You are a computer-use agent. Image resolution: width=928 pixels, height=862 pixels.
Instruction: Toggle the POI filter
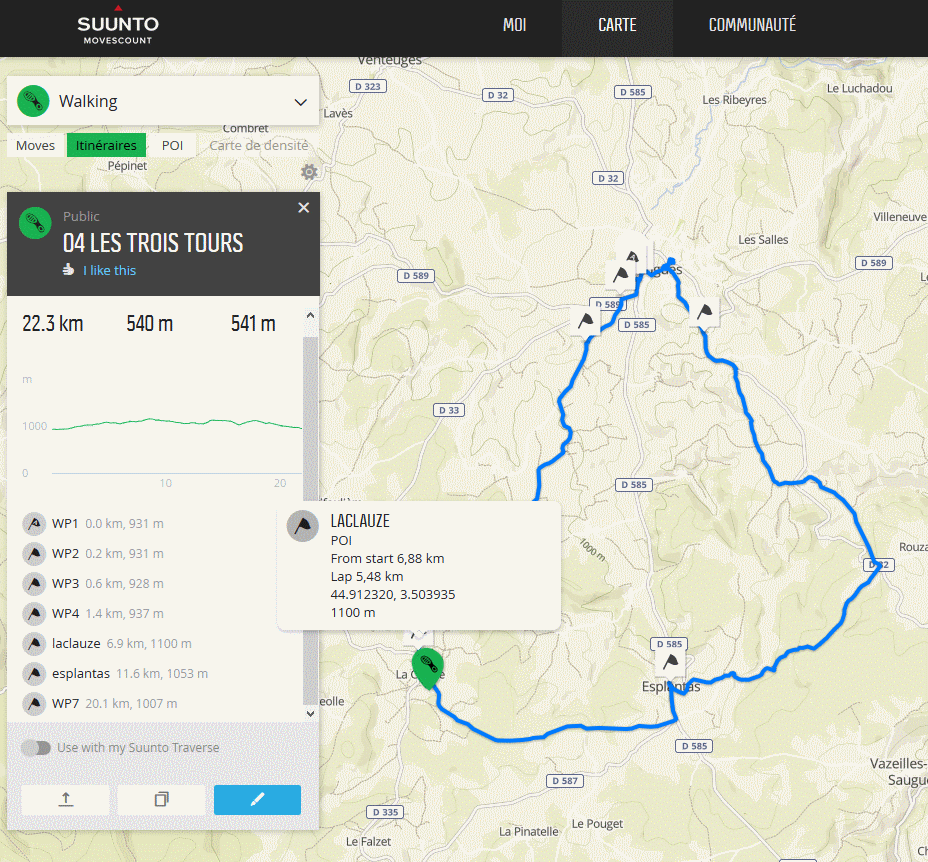pos(172,145)
